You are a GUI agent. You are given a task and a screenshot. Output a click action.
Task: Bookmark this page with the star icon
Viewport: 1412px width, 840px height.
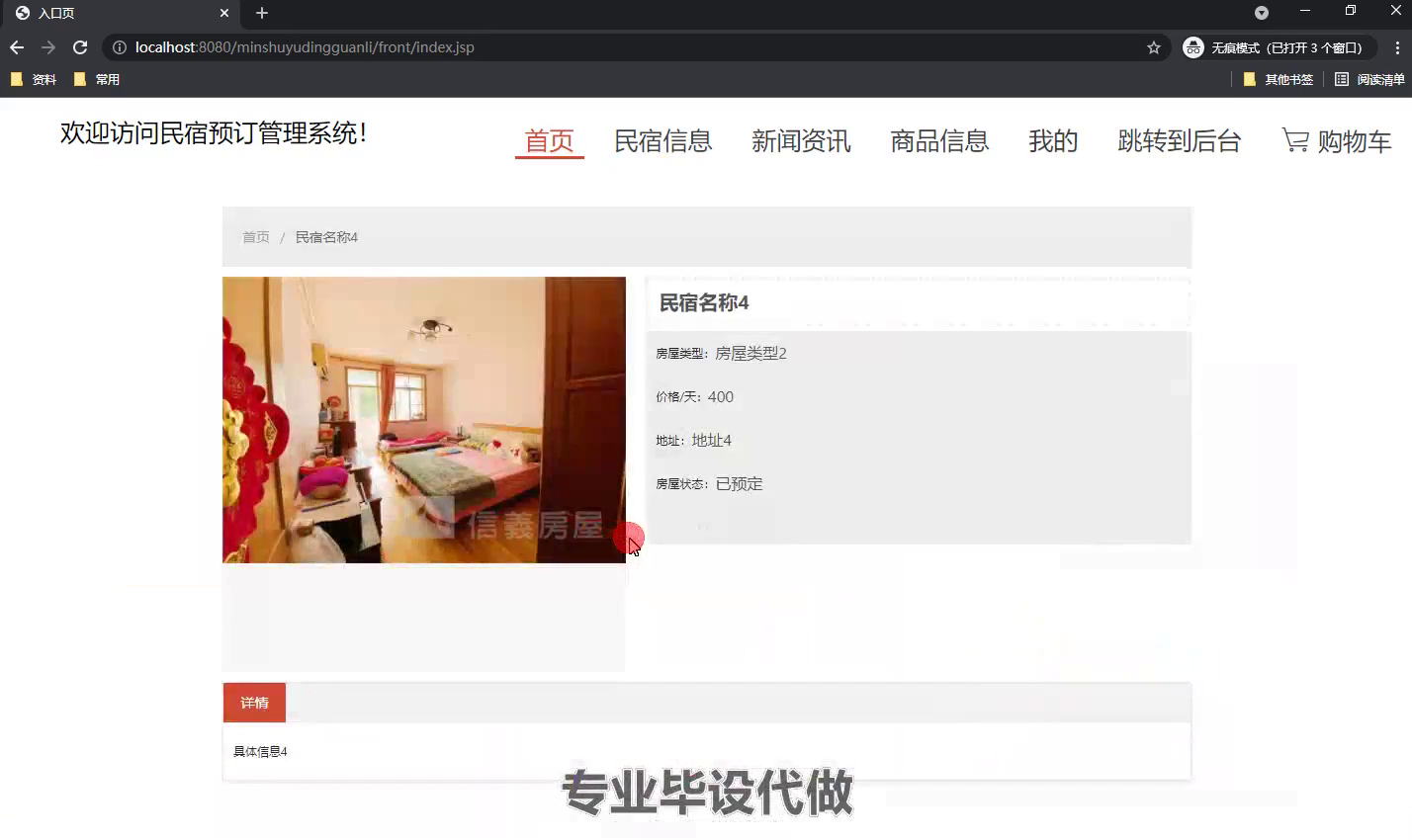[1153, 47]
